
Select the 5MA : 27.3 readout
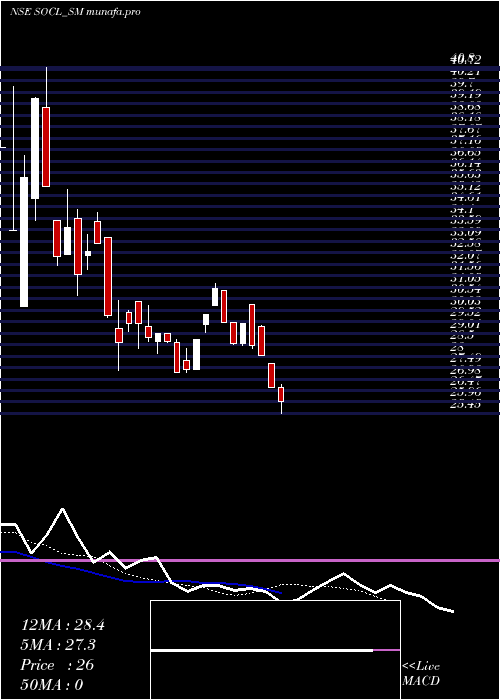[x=59, y=645]
